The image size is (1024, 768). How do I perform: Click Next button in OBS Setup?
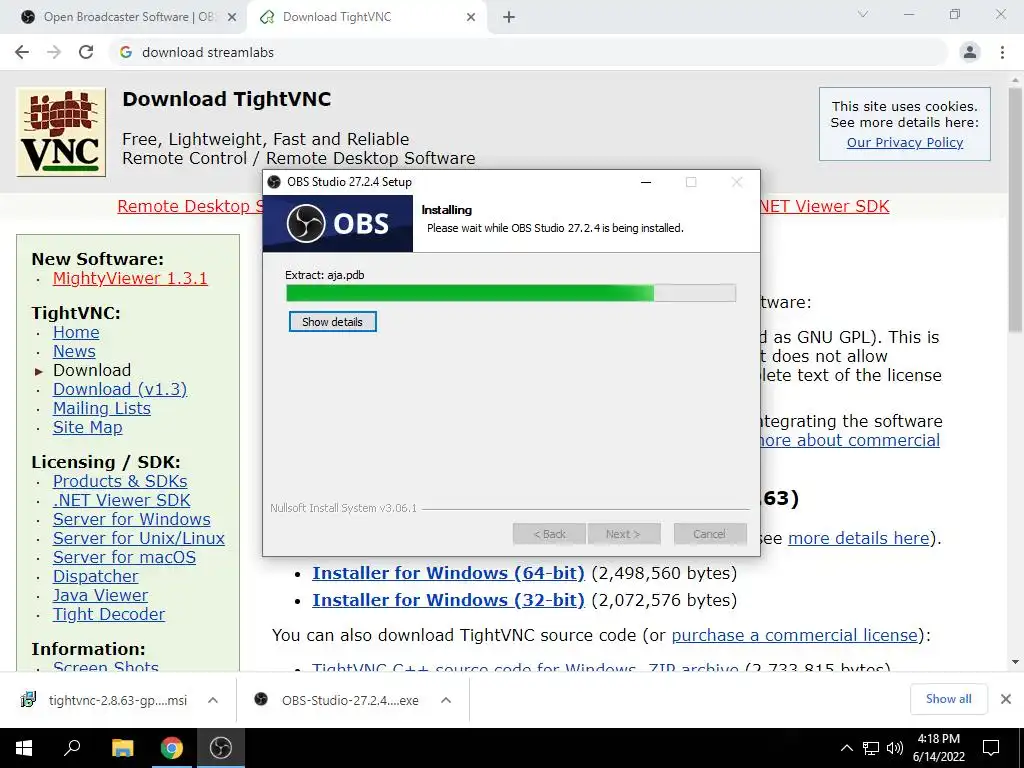(624, 534)
